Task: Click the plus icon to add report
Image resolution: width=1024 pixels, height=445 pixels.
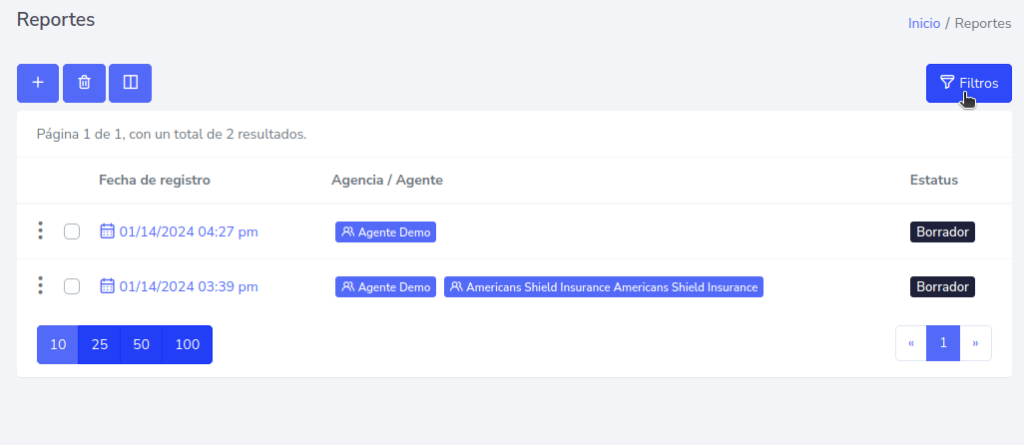Action: [38, 83]
